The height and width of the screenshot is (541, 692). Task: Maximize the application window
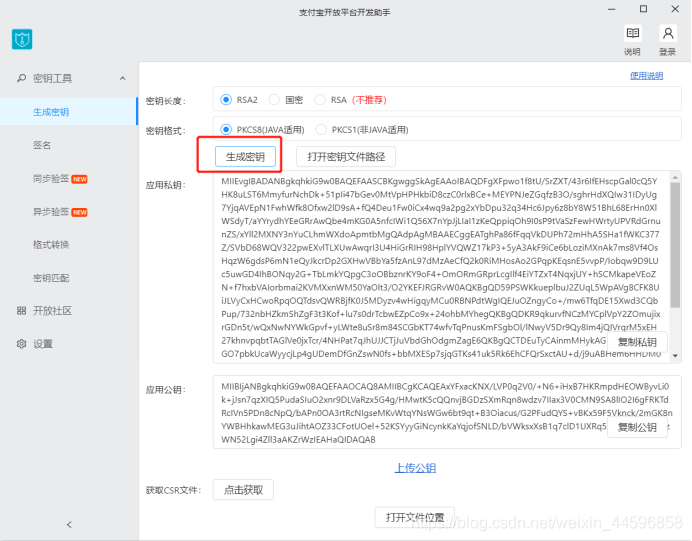tap(643, 9)
